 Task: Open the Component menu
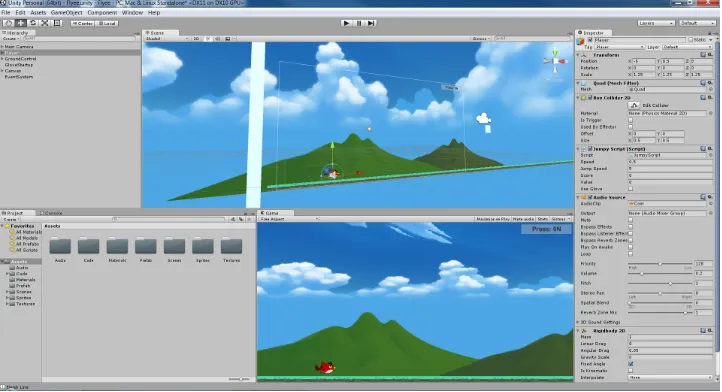click(102, 13)
